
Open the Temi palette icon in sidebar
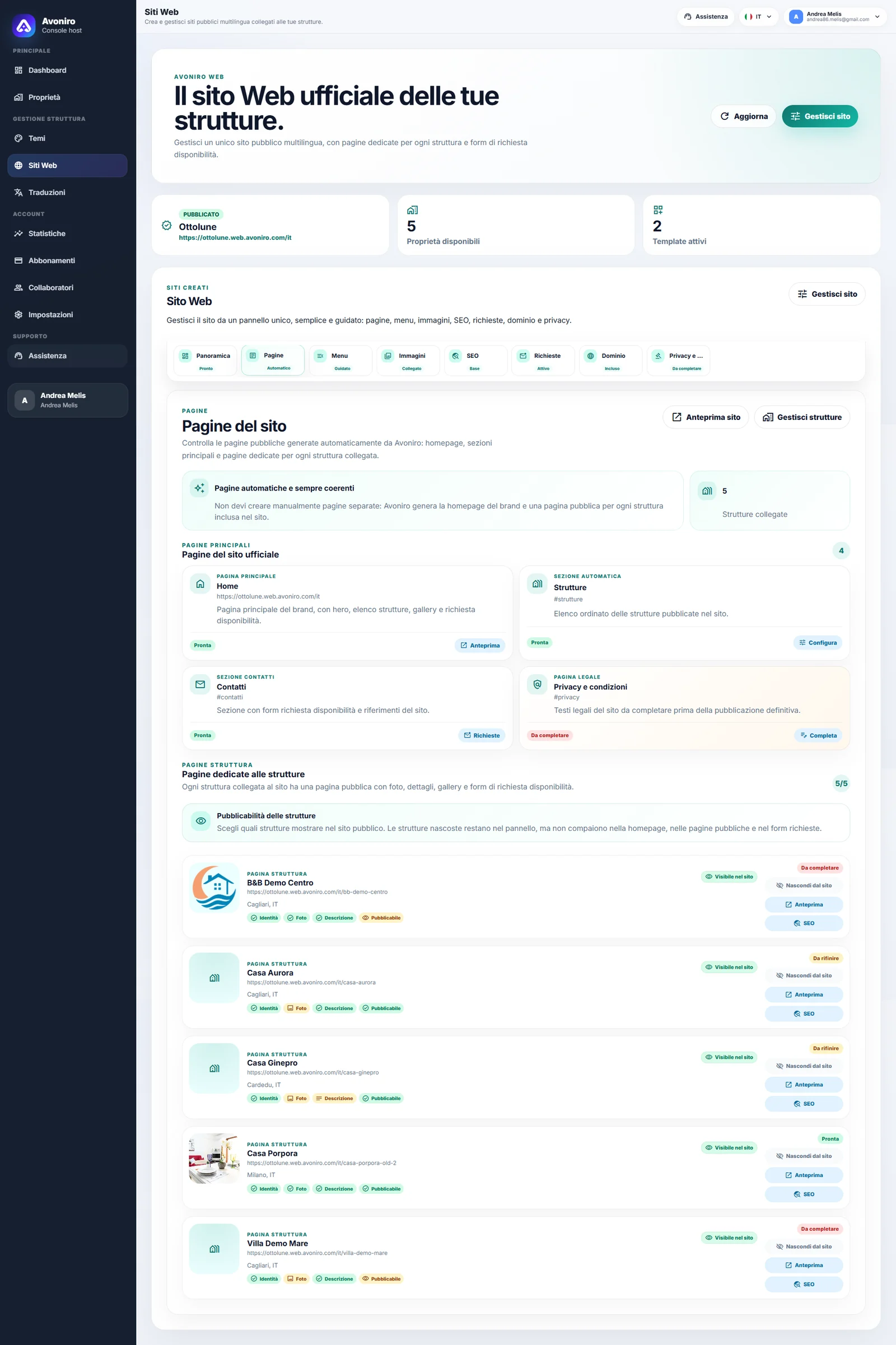[x=18, y=138]
